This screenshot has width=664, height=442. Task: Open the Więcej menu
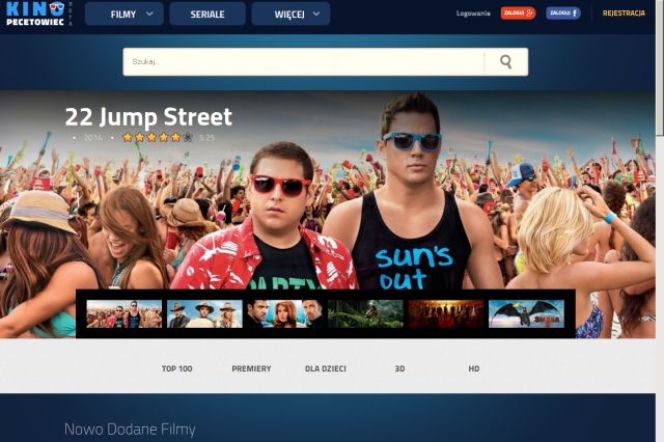(x=290, y=14)
